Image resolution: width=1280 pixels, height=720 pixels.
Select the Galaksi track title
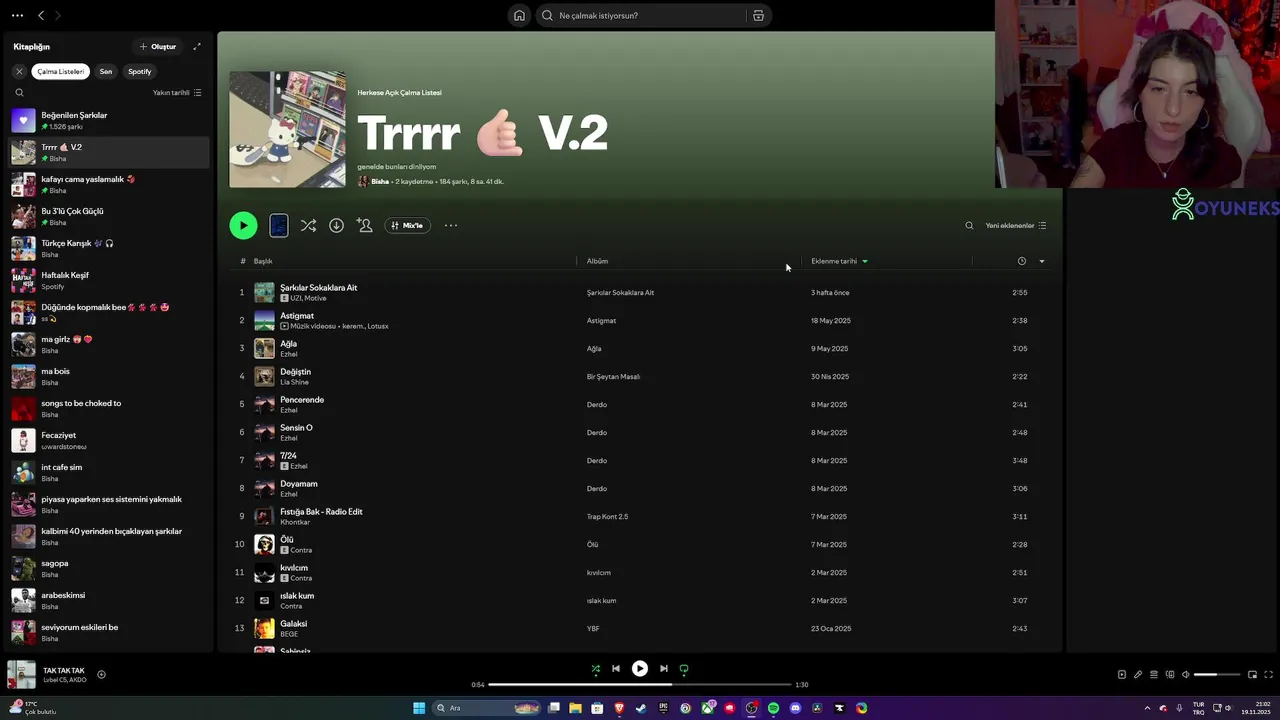coord(293,623)
